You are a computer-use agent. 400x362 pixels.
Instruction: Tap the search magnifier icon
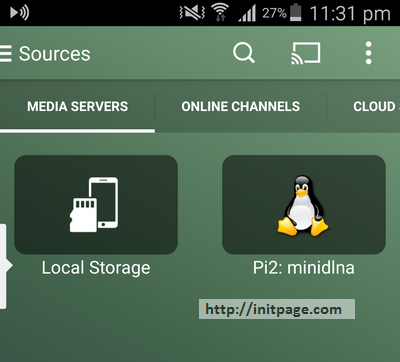[x=244, y=53]
